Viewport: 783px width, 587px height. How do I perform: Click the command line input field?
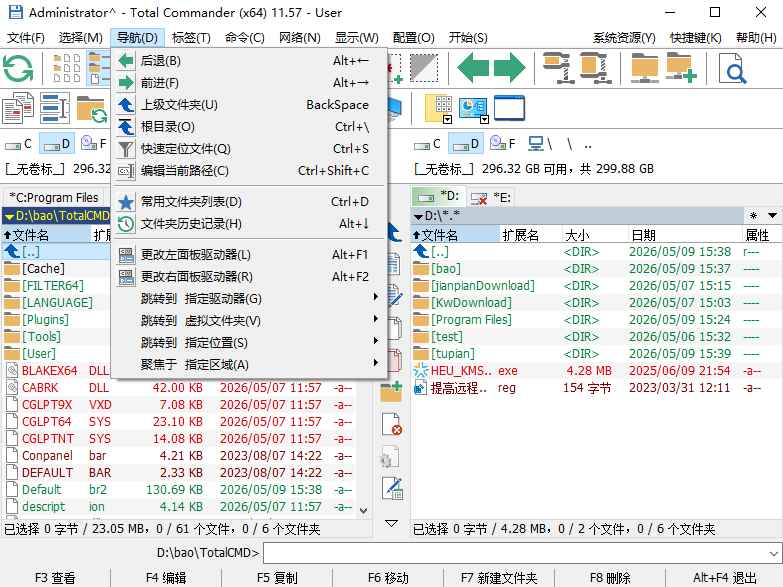(x=515, y=554)
